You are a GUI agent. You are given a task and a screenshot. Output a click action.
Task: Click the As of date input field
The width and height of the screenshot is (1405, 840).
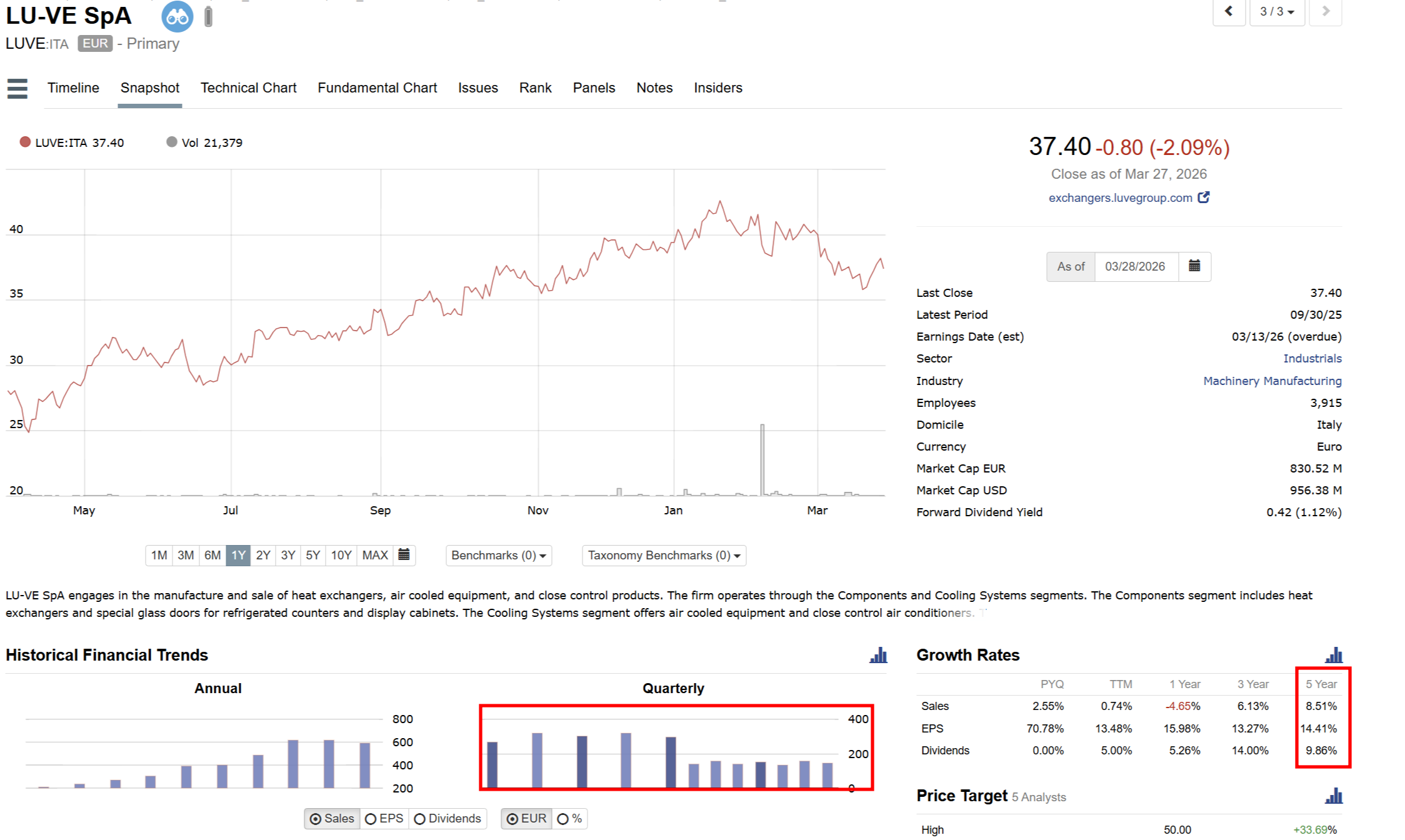[x=1135, y=266]
